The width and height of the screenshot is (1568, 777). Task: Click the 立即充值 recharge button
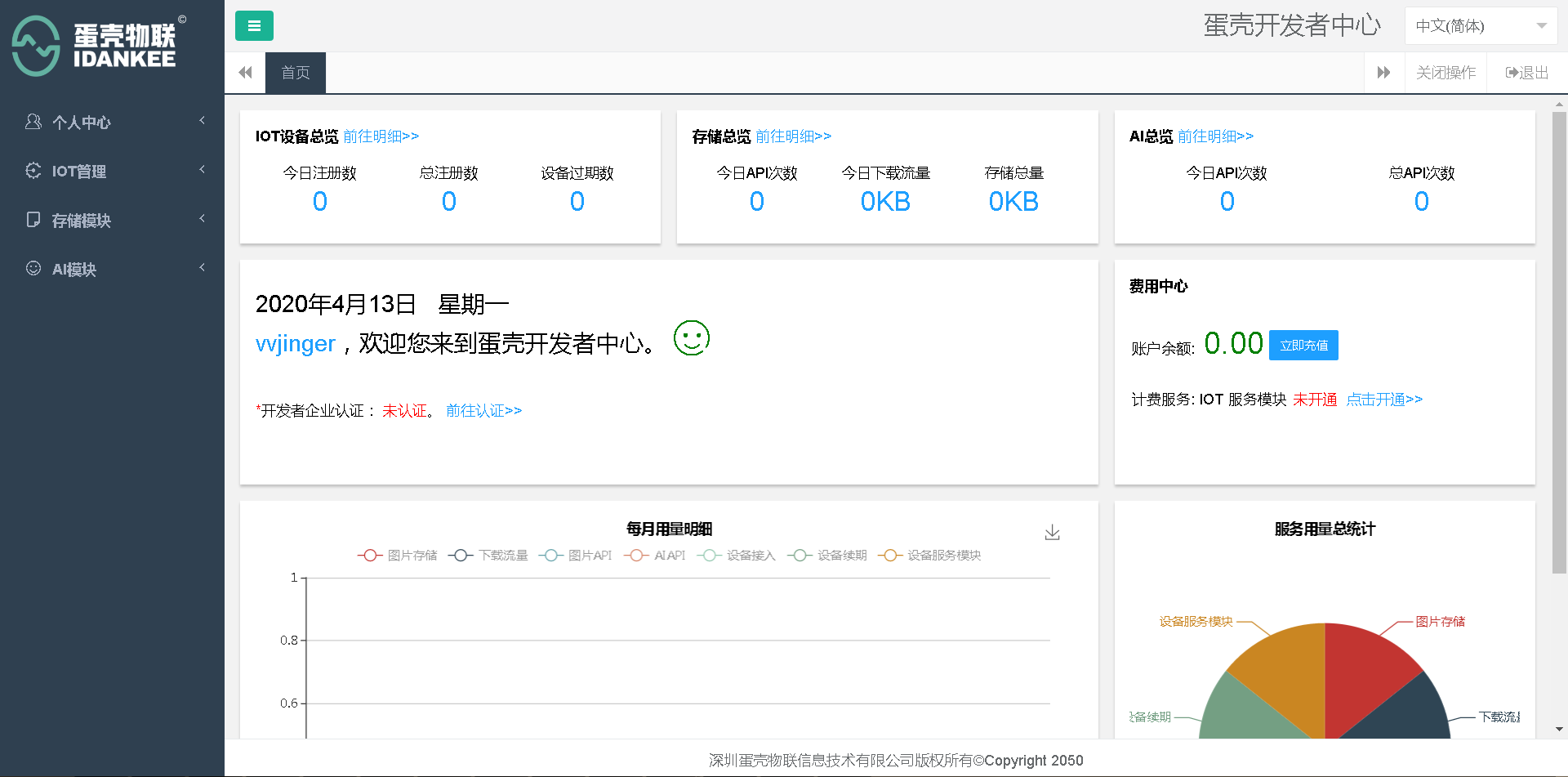[x=1303, y=345]
